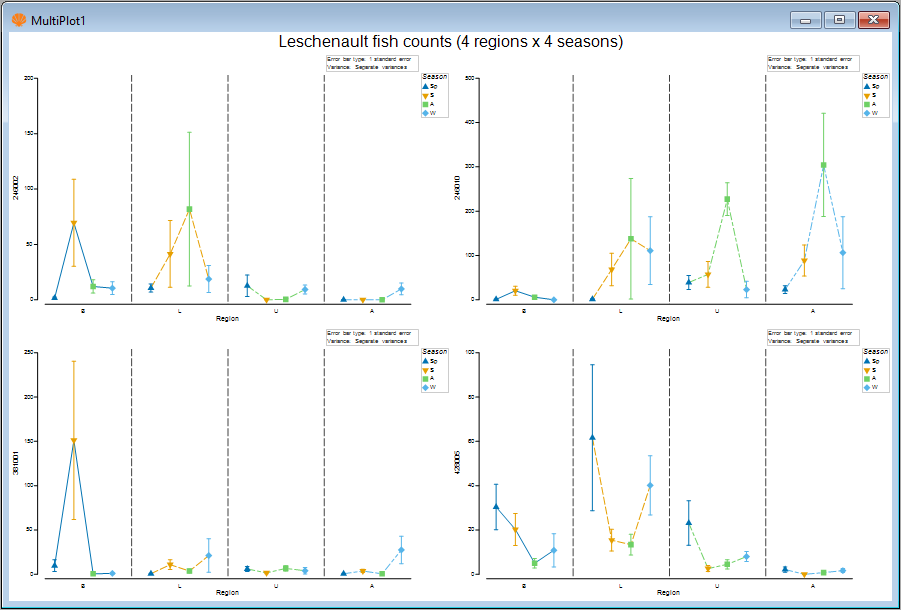Click the Season legend heading in the 250-max plot
The width and height of the screenshot is (901, 610).
coord(434,352)
